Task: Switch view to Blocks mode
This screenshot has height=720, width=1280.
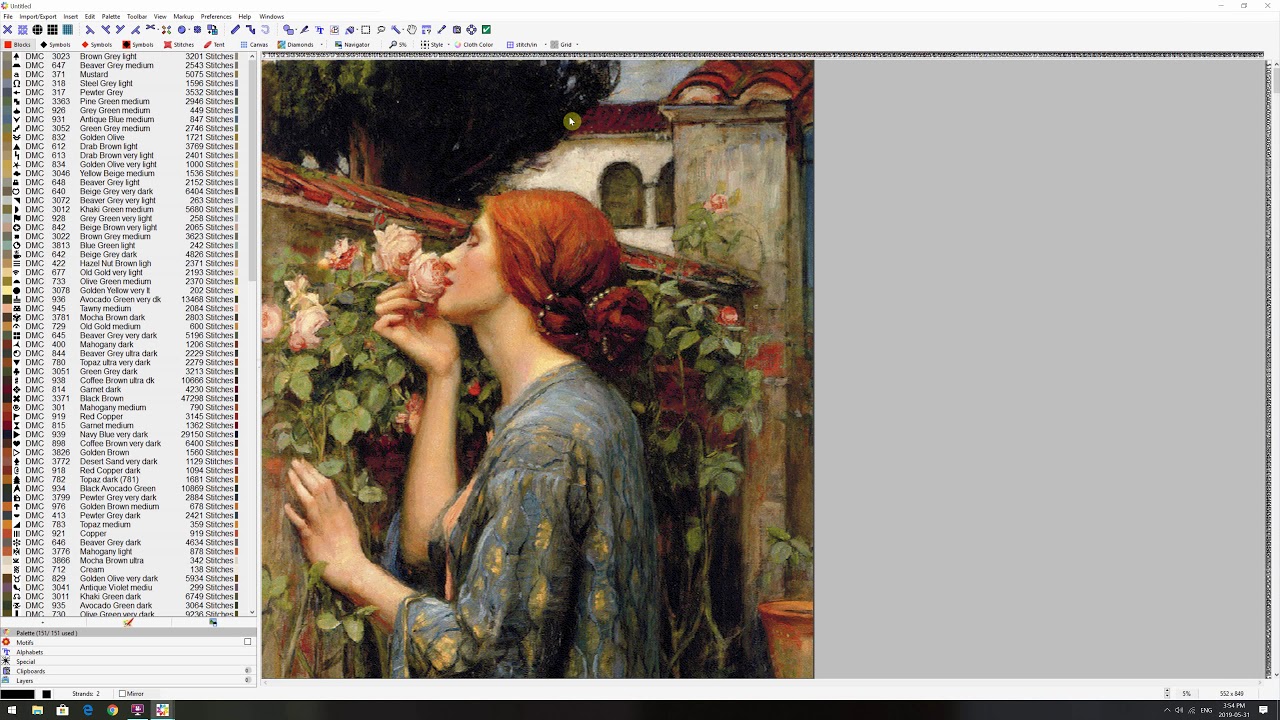Action: pyautogui.click(x=18, y=45)
